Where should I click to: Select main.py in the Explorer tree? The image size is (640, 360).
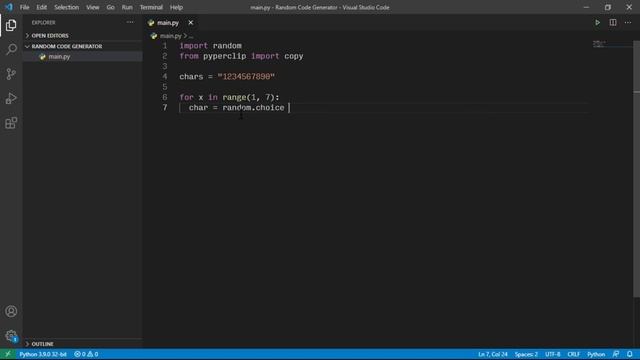(x=82, y=57)
